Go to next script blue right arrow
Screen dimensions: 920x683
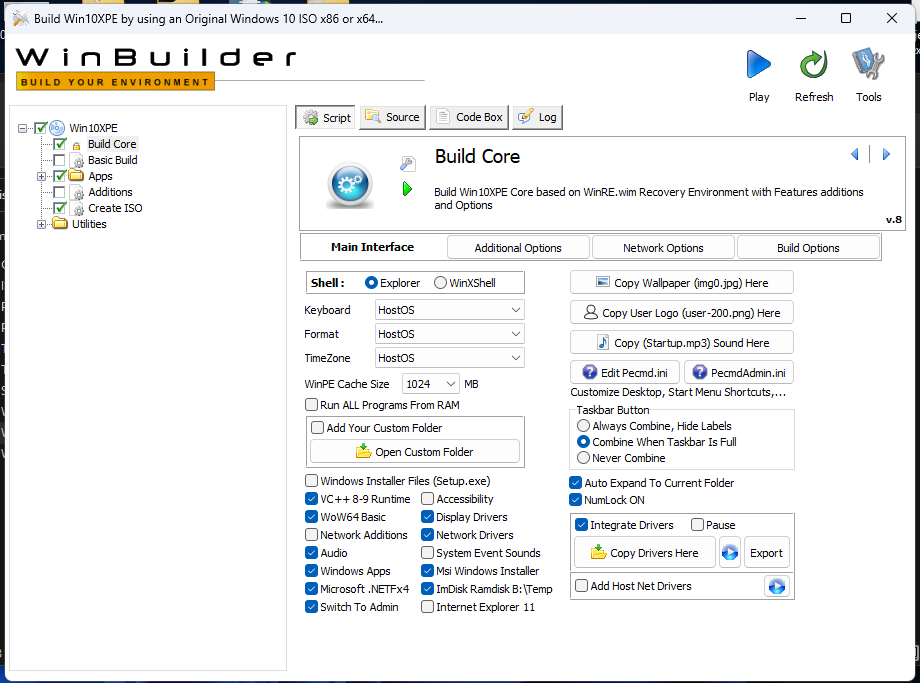click(886, 154)
